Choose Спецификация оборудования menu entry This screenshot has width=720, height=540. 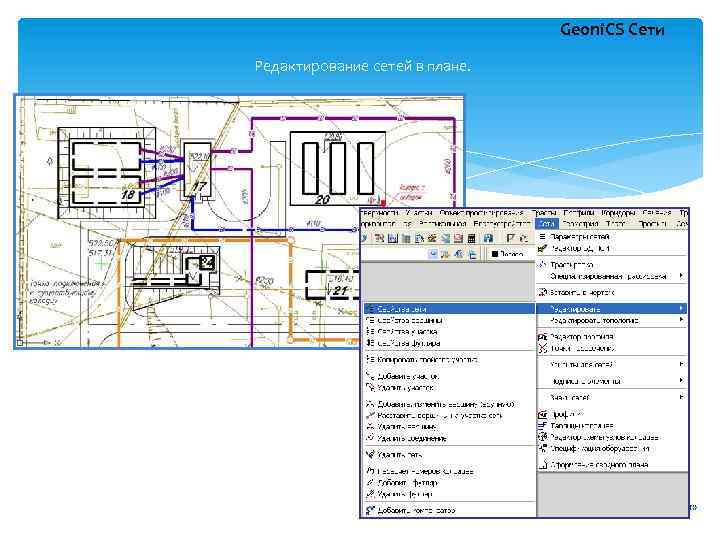point(600,449)
